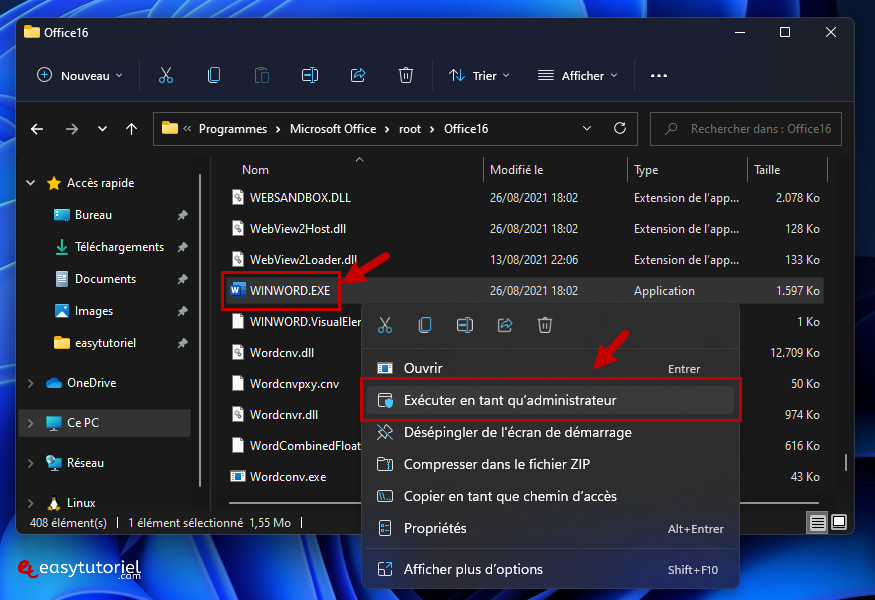Viewport: 875px width, 600px height.
Task: Go back with the left arrow button
Action: pos(37,129)
